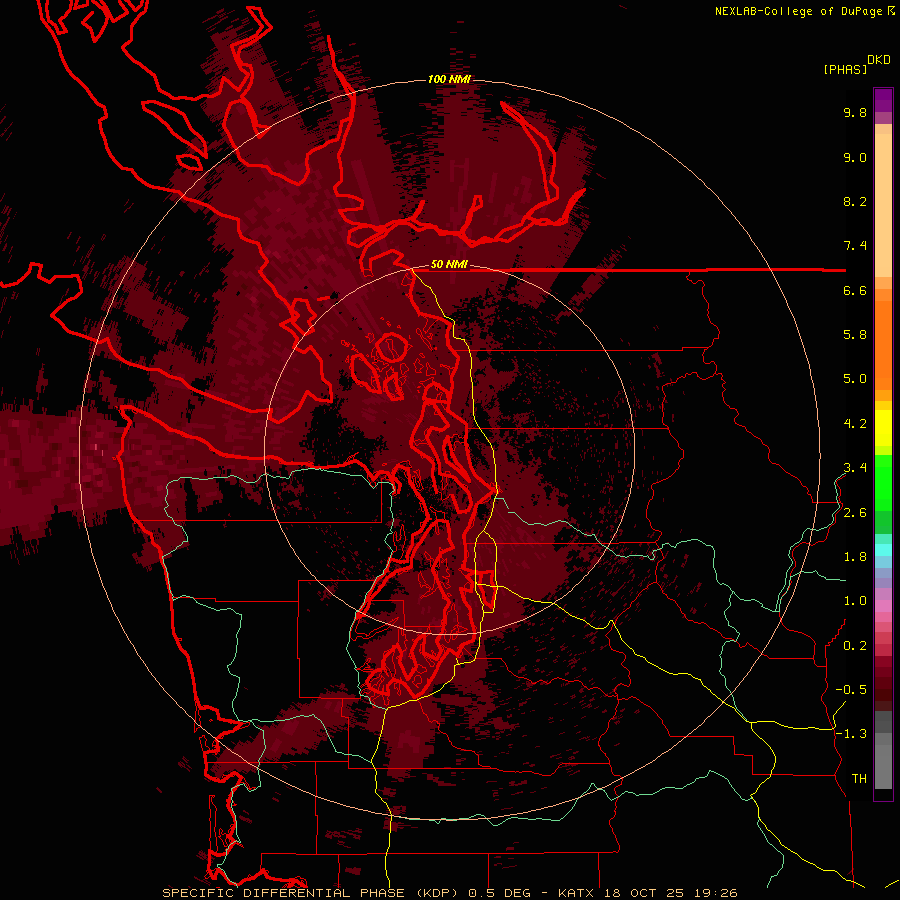This screenshot has width=900, height=900.
Task: Click the -0.5 scale value
Action: pos(851,690)
